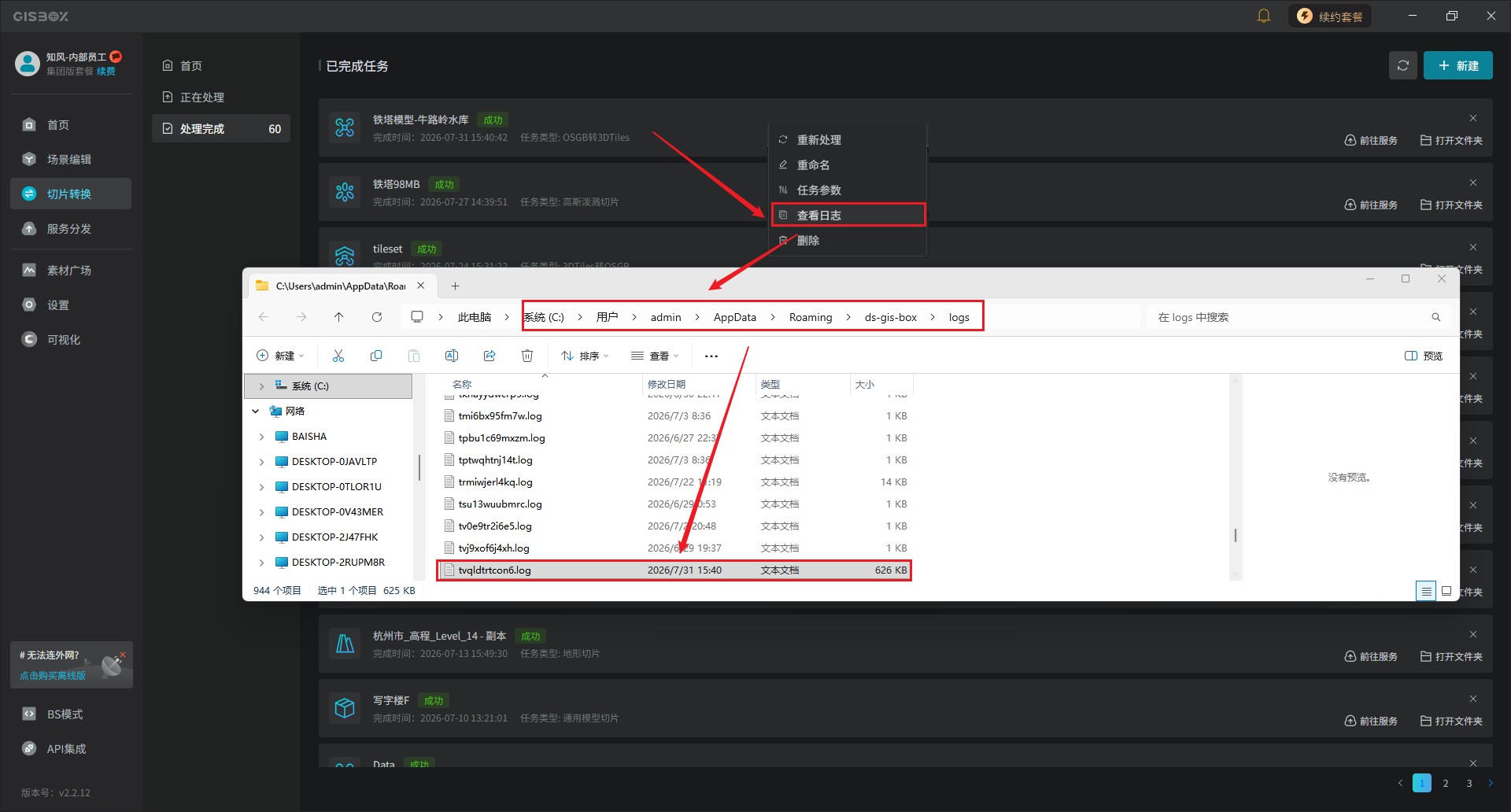Viewport: 1511px width, 812px height.
Task: Expand the BAISHA network node
Action: [x=261, y=437]
